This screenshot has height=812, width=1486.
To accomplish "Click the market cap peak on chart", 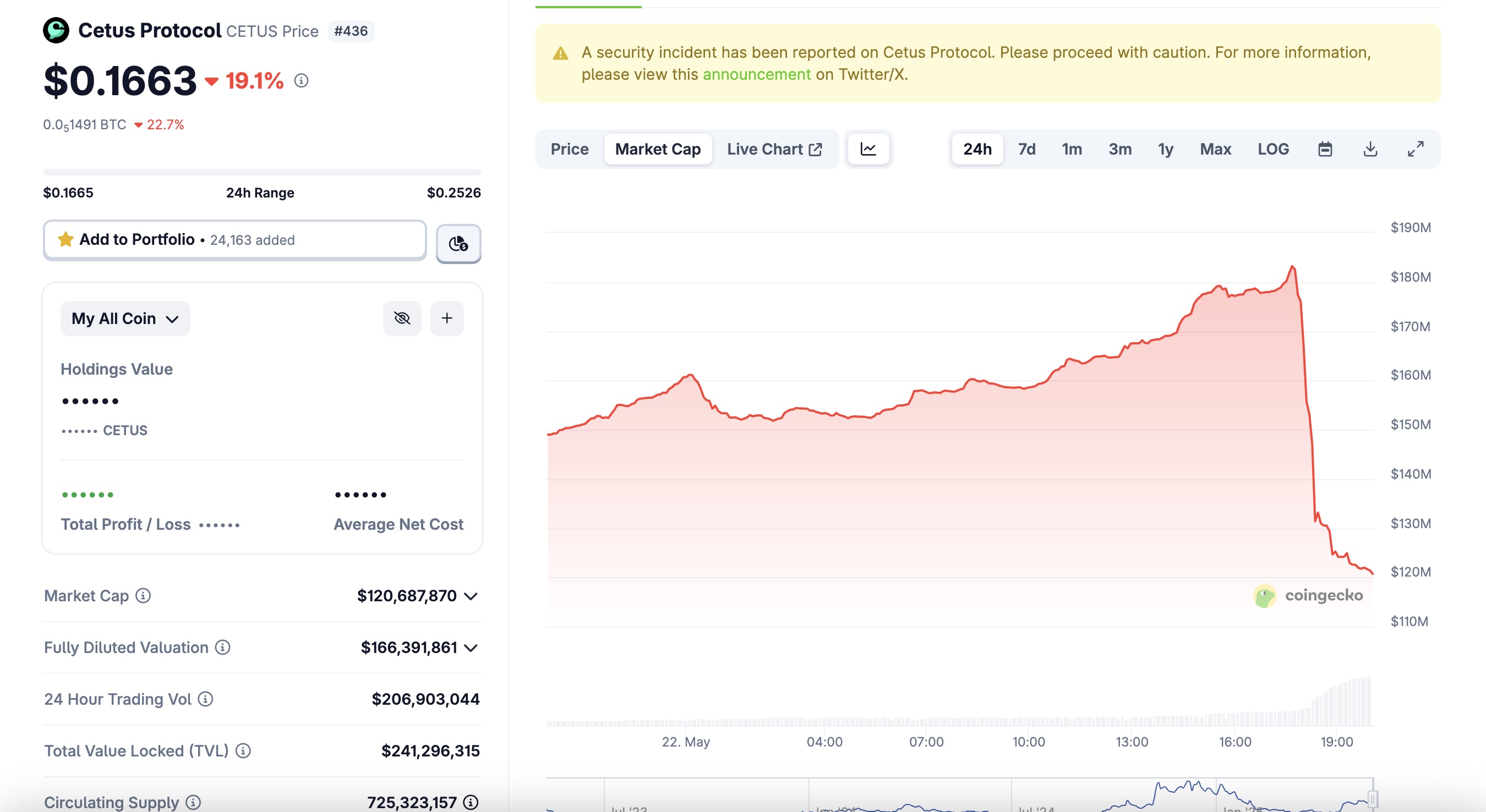I will 1292,267.
